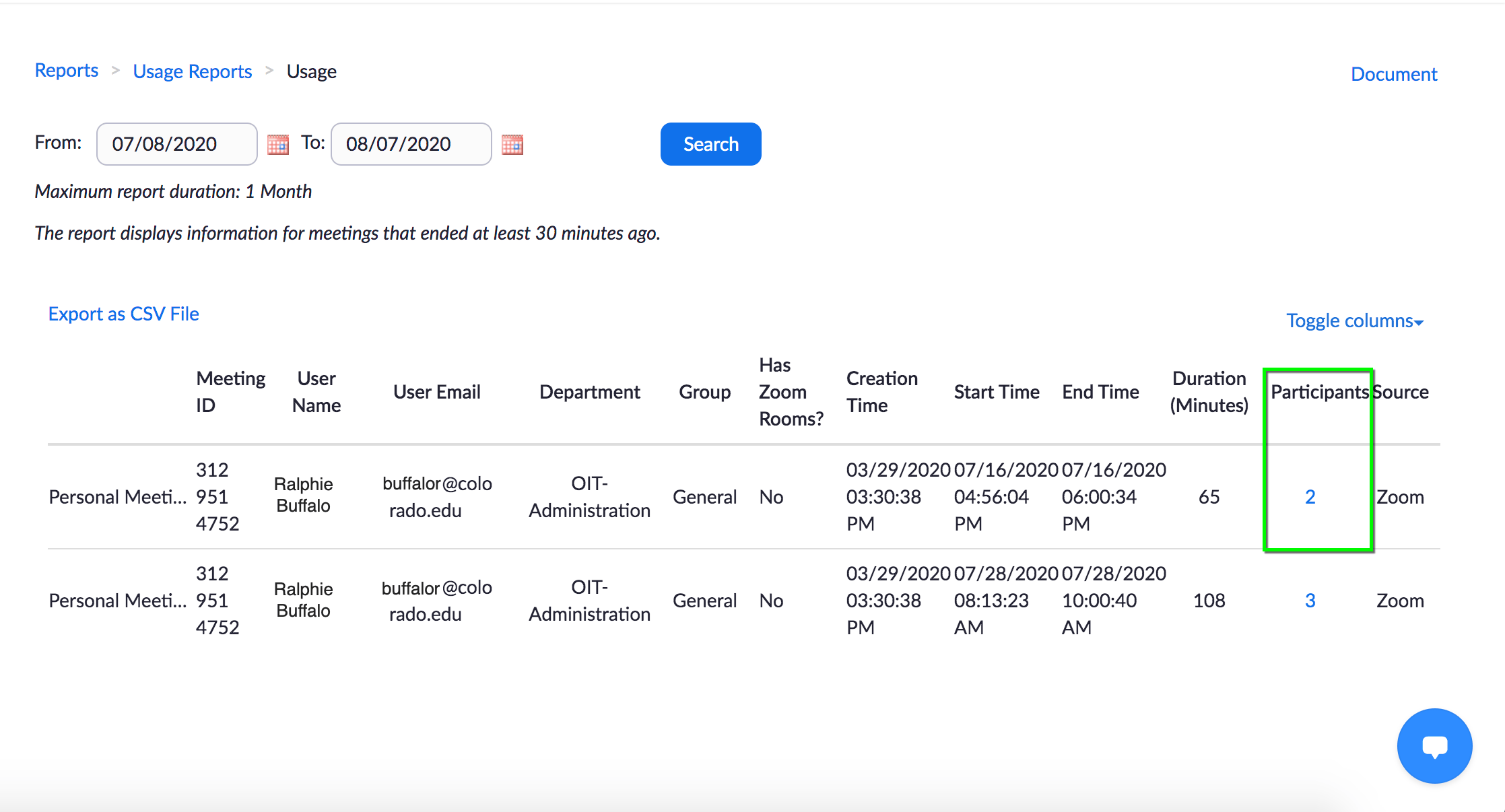Click Export as CSV File link
1505x812 pixels.
[x=123, y=314]
